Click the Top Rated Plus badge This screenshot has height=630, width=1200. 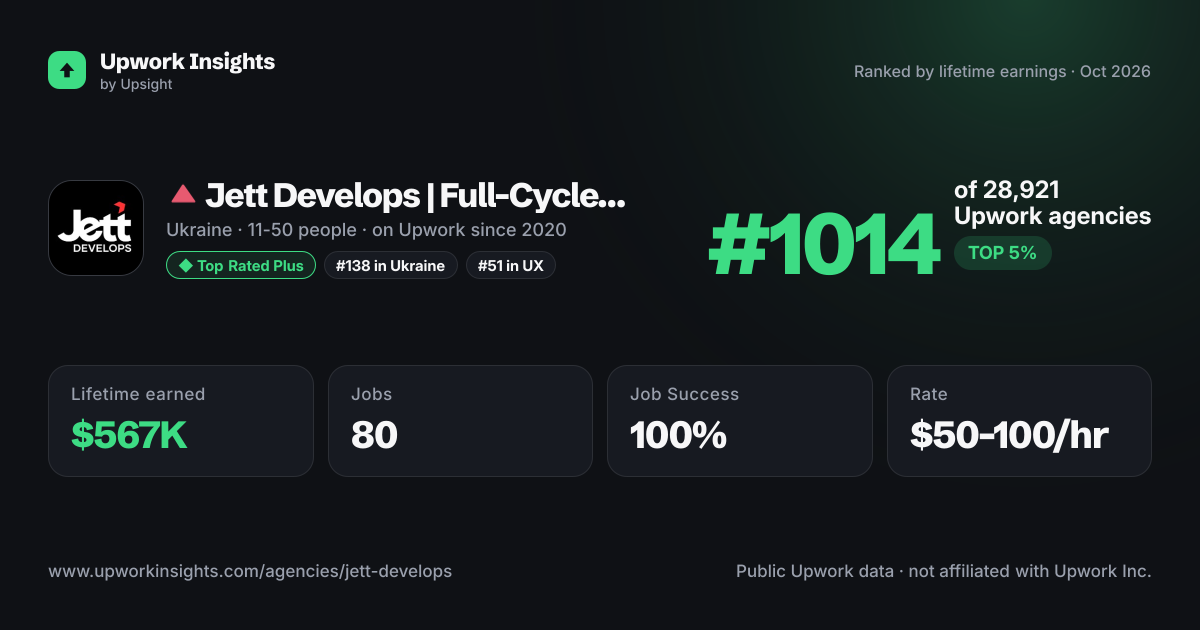click(x=241, y=265)
